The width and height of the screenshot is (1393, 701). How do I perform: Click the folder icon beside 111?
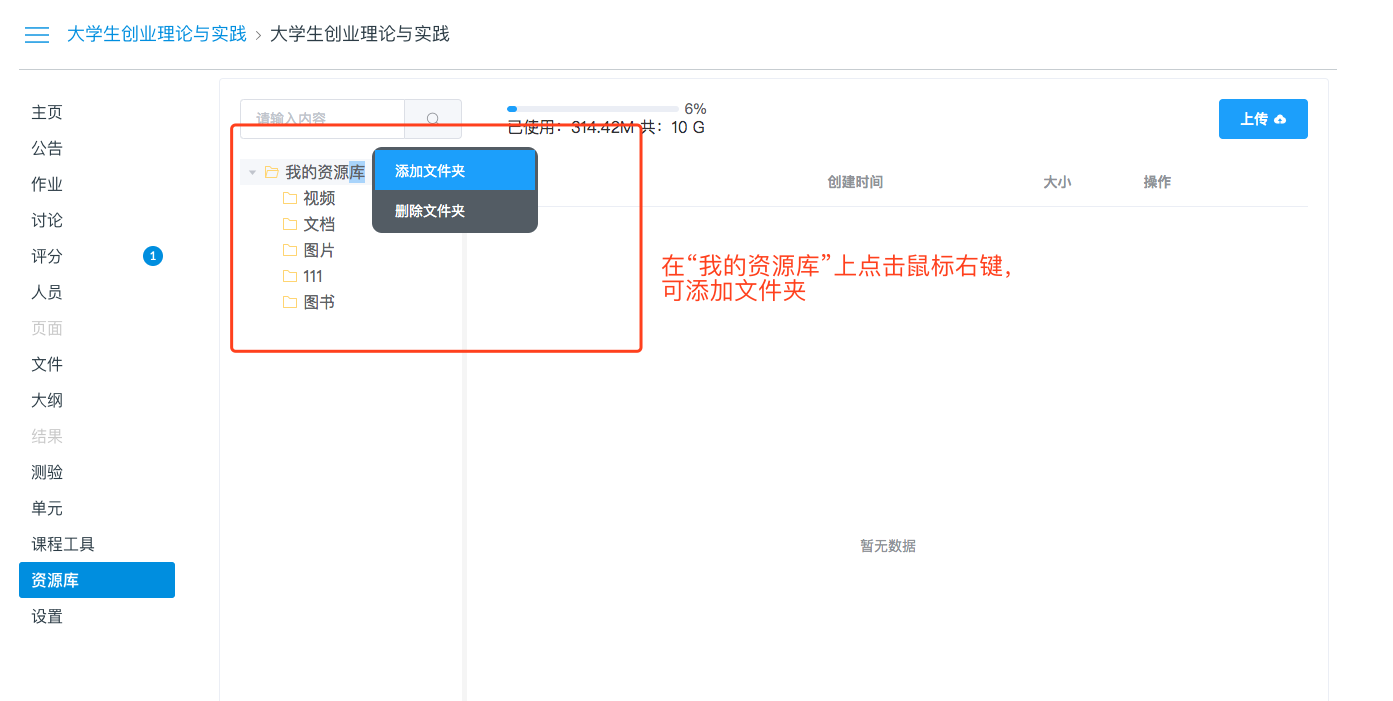point(290,276)
